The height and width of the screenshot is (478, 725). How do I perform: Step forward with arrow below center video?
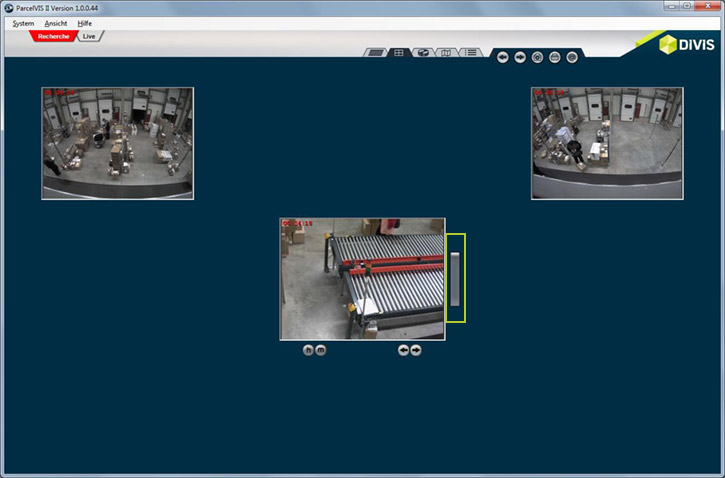(x=416, y=350)
